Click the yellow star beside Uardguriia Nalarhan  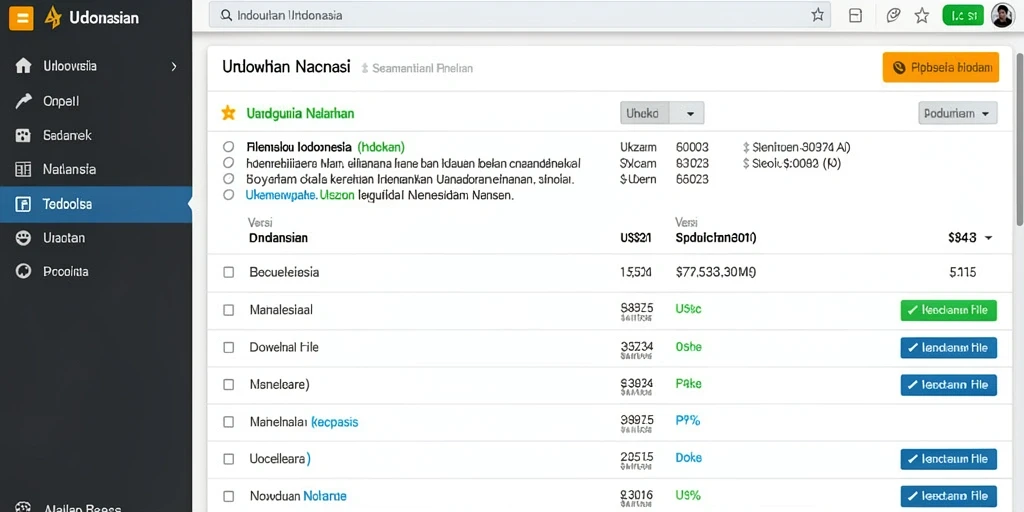[x=228, y=113]
